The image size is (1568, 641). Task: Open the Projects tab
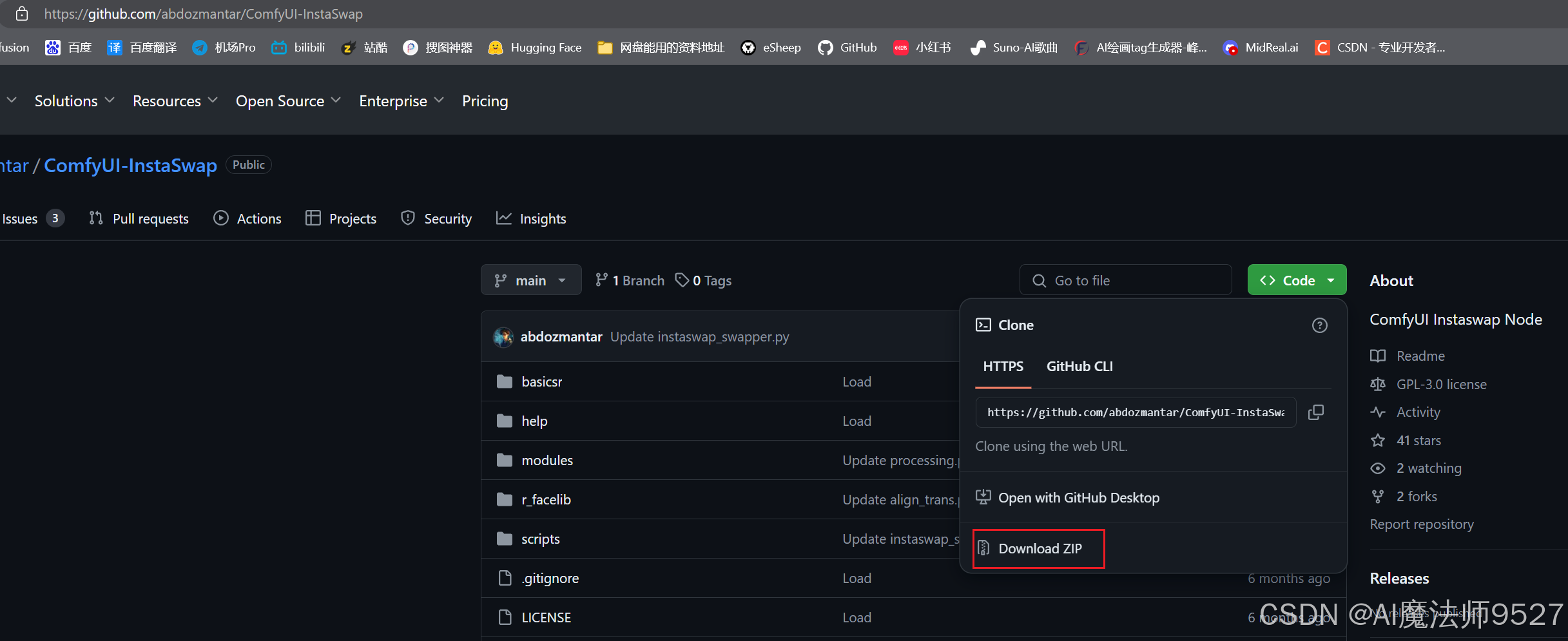pos(341,218)
